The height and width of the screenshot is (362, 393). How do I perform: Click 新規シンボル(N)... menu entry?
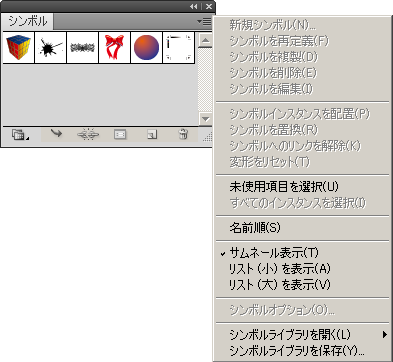click(x=302, y=25)
